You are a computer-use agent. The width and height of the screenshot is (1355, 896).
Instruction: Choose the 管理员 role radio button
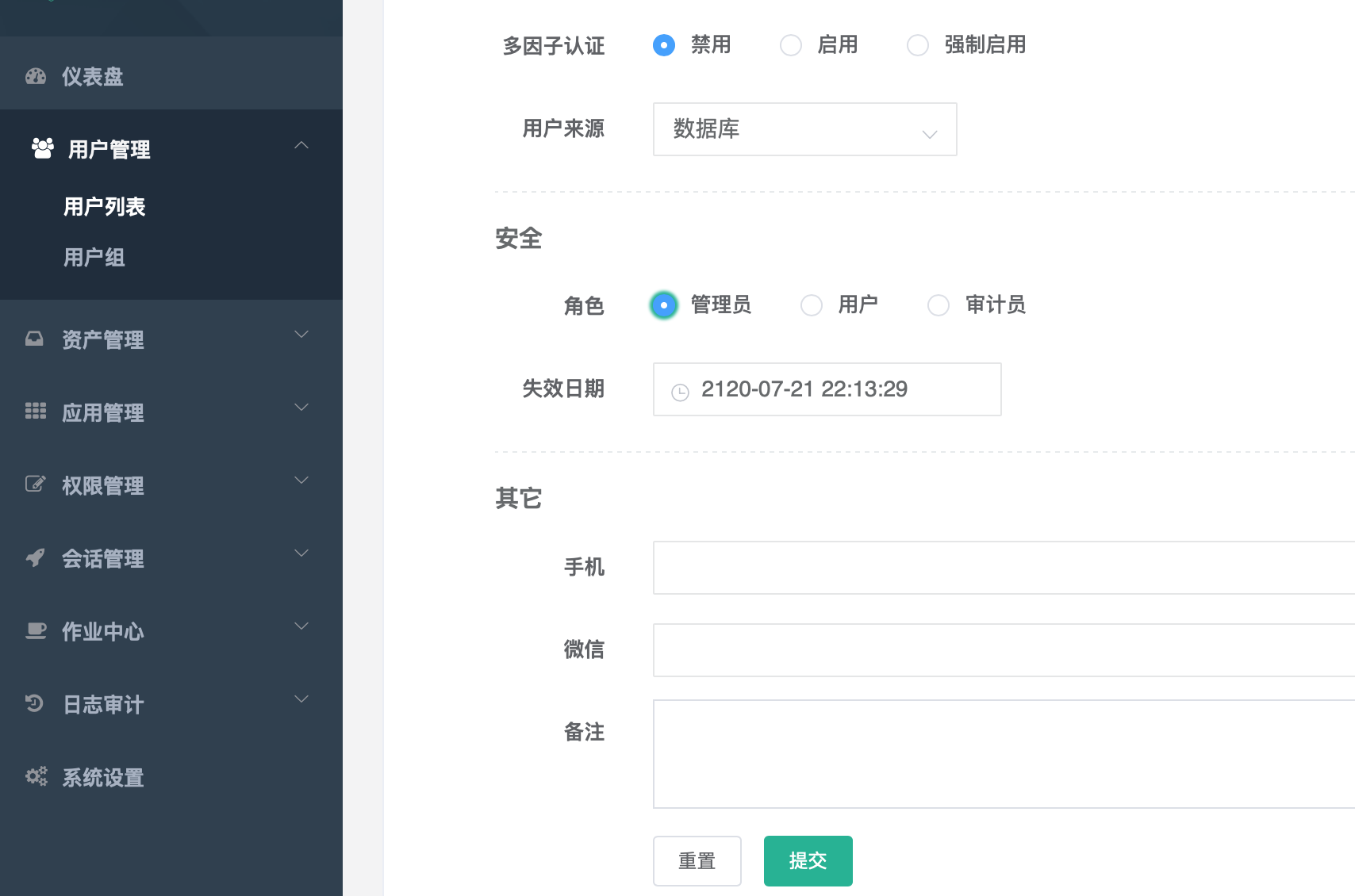[664, 305]
